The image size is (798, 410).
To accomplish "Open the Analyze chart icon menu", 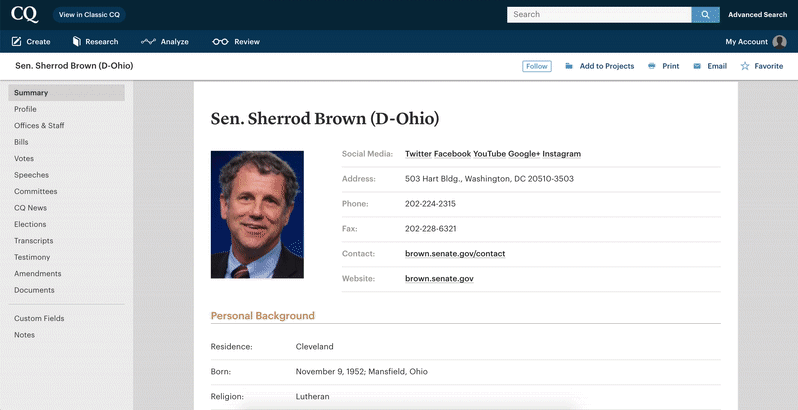I will click(148, 42).
